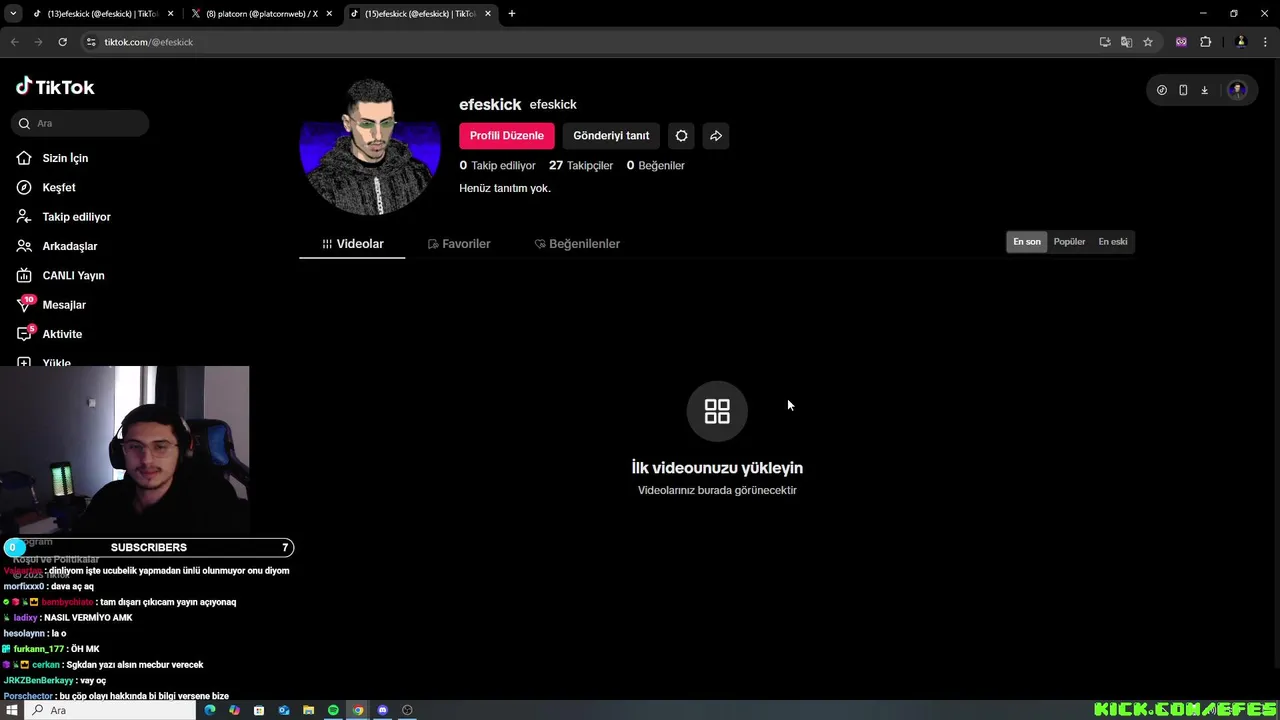Image resolution: width=1280 pixels, height=720 pixels.
Task: Select Popüler sort option
Action: (x=1069, y=242)
